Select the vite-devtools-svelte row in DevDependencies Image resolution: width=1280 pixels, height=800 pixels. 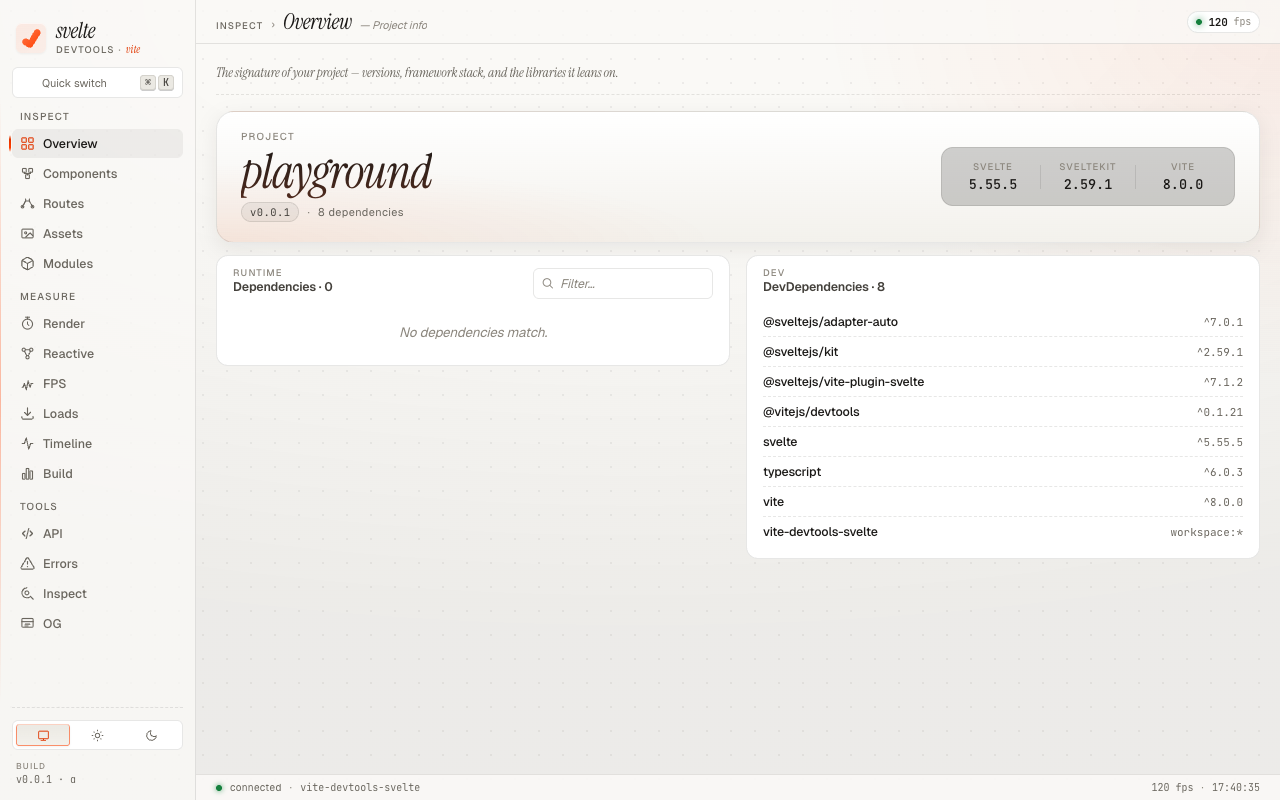pyautogui.click(x=1003, y=532)
